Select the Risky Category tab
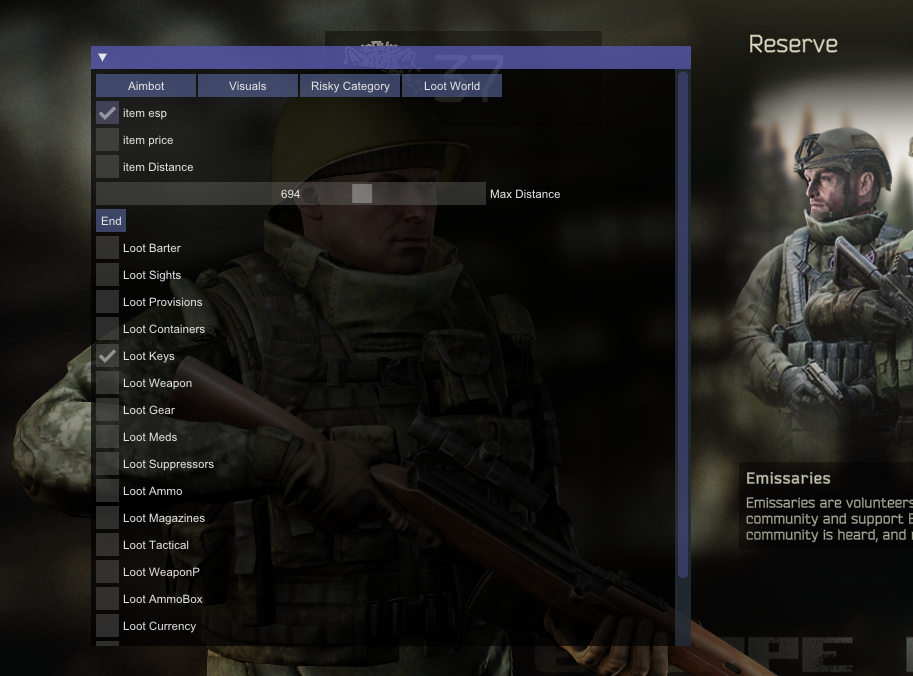The height and width of the screenshot is (676, 913). [x=350, y=86]
